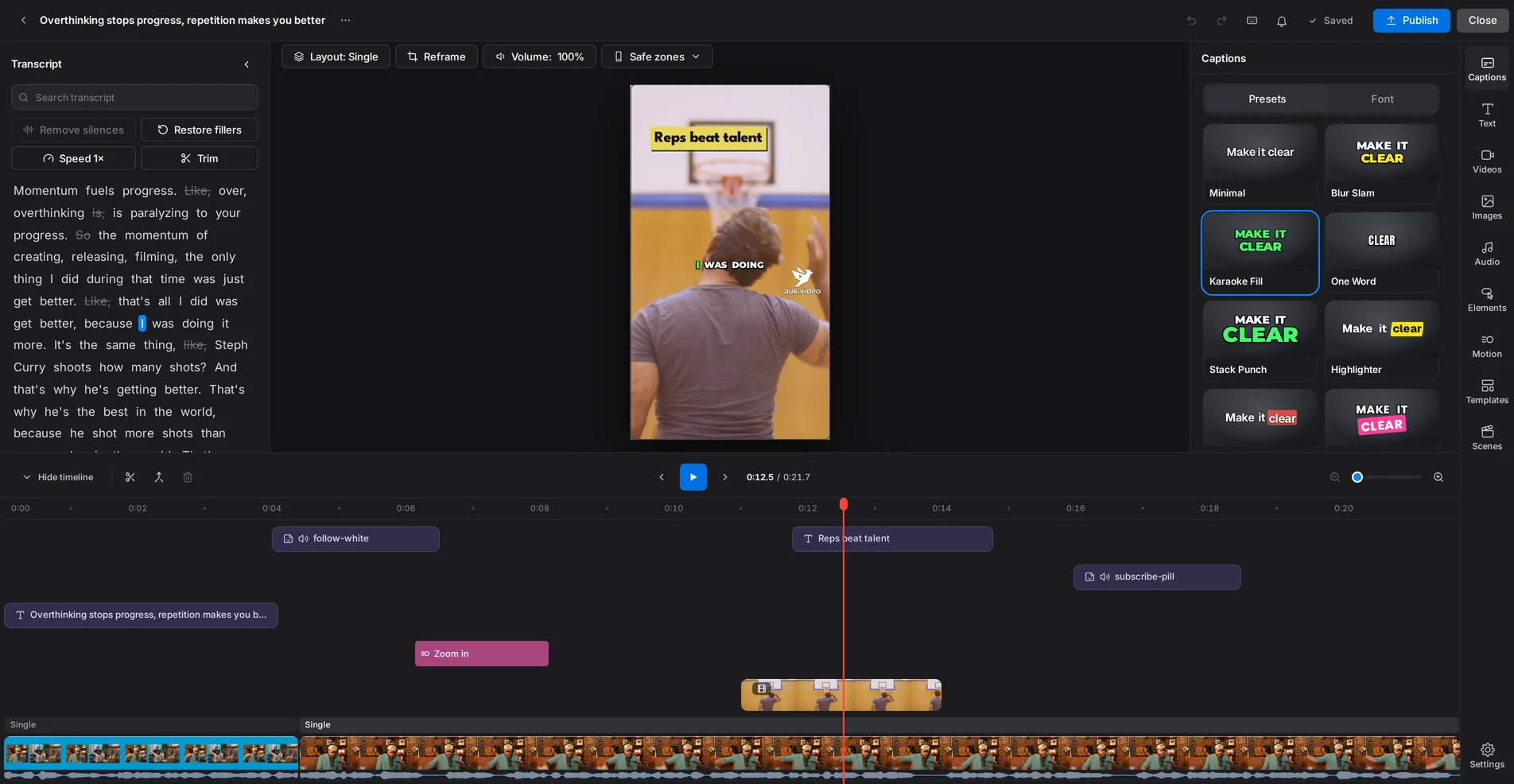This screenshot has width=1514, height=784.
Task: Adjust the timeline zoom slider handle
Action: pos(1357,477)
